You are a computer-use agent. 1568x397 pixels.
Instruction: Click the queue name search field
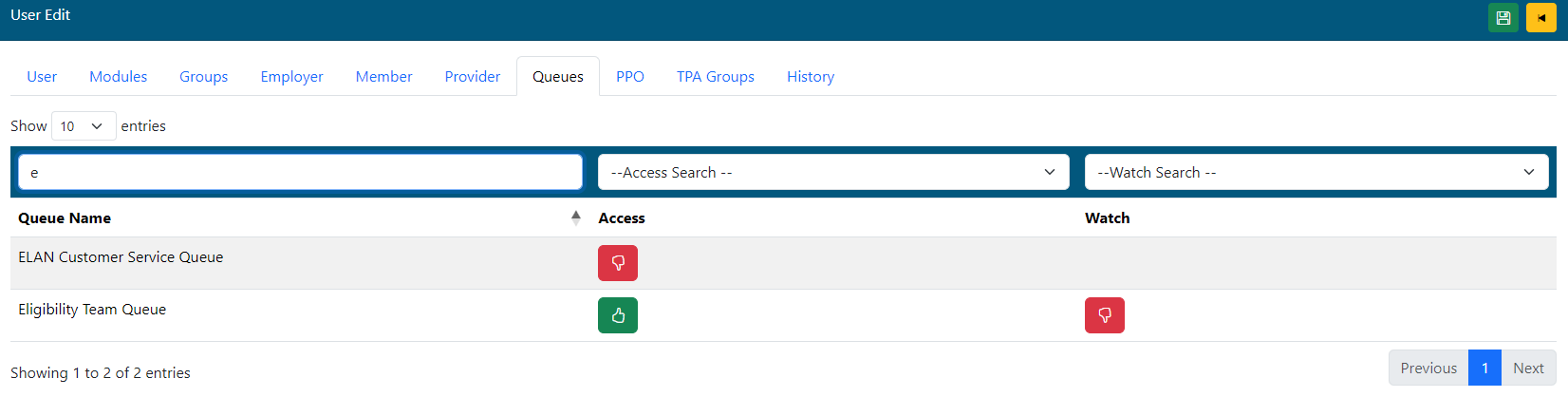tap(300, 172)
